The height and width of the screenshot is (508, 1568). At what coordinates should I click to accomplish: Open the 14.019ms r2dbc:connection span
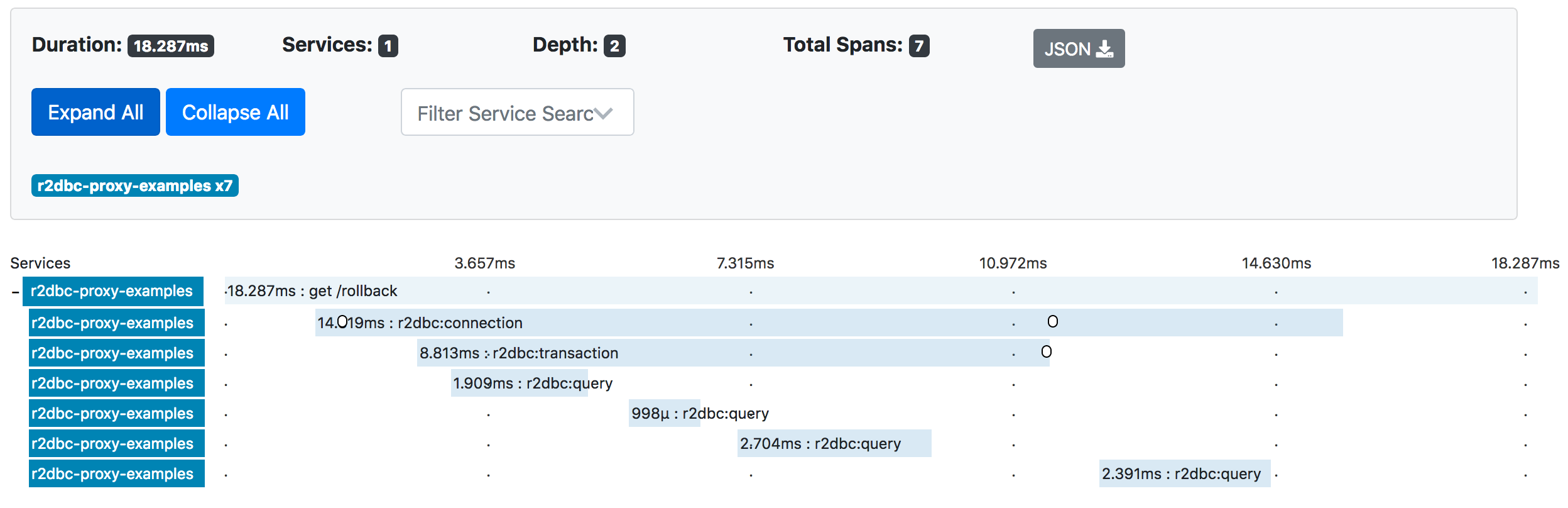[829, 323]
